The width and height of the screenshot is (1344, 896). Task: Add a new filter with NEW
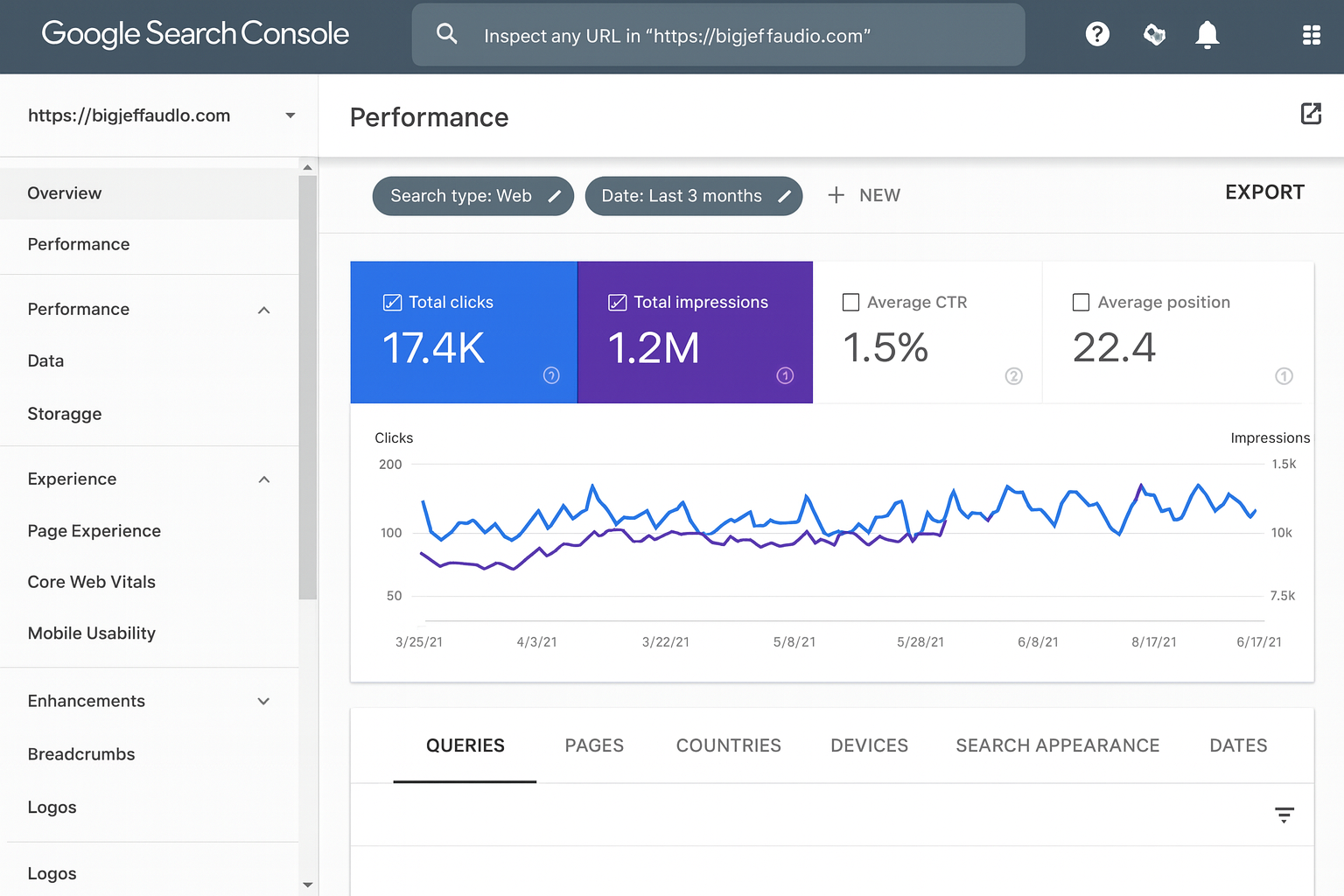pyautogui.click(x=864, y=195)
